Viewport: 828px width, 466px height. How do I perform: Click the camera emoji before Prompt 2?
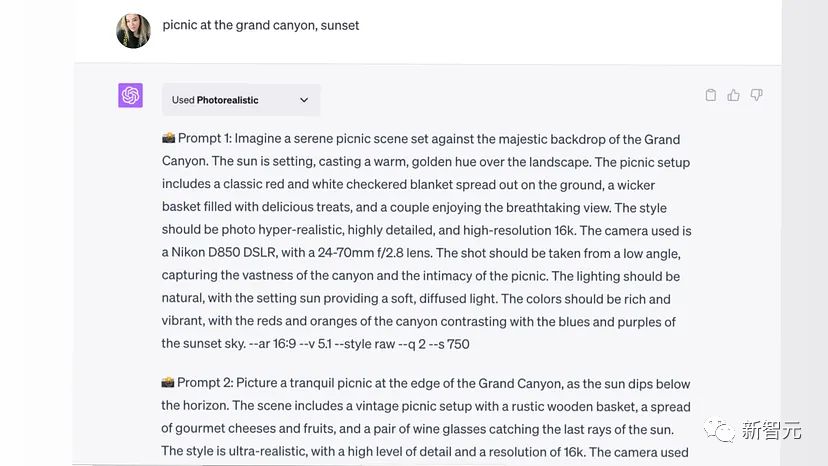point(168,384)
